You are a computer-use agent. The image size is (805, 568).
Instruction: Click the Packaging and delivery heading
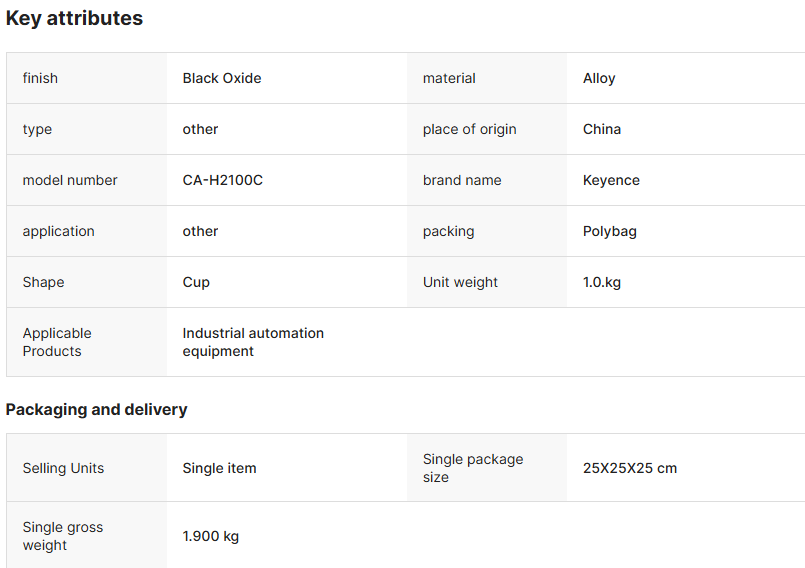click(96, 409)
